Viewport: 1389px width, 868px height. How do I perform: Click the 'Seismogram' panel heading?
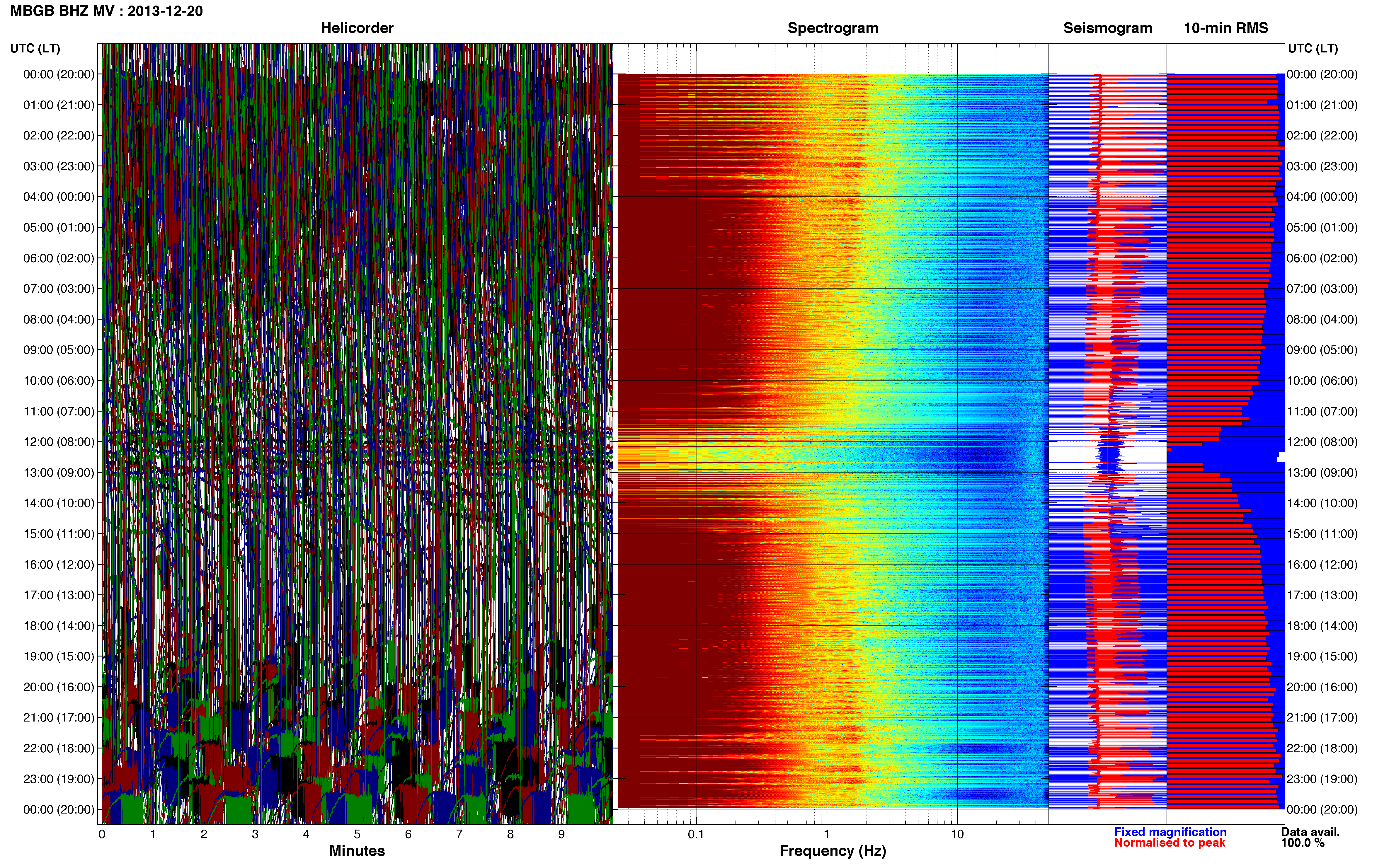tap(1107, 28)
